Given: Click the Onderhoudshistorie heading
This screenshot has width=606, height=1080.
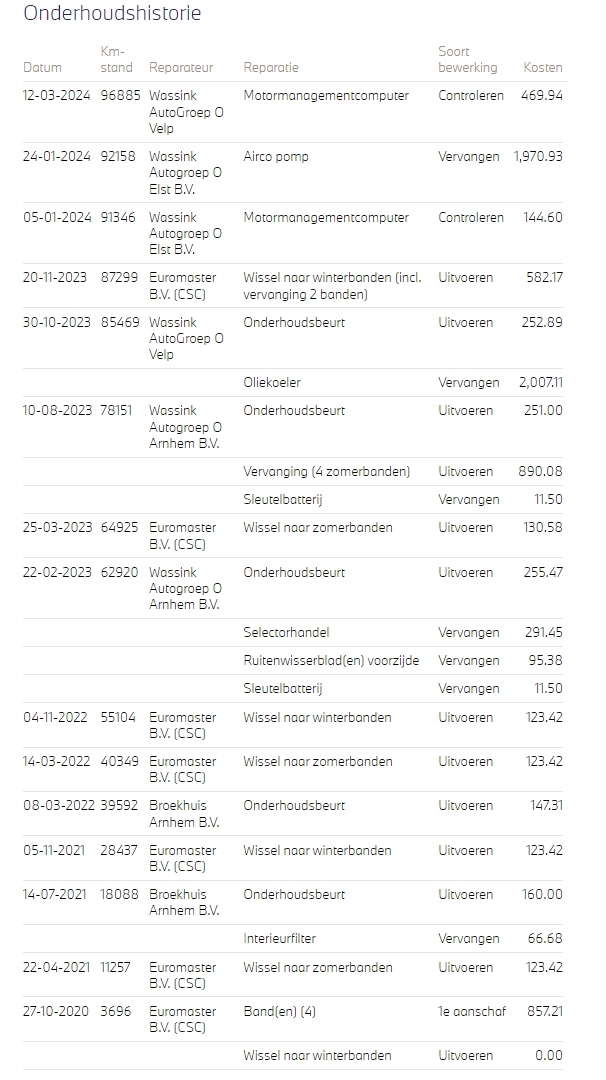Looking at the screenshot, I should (112, 14).
